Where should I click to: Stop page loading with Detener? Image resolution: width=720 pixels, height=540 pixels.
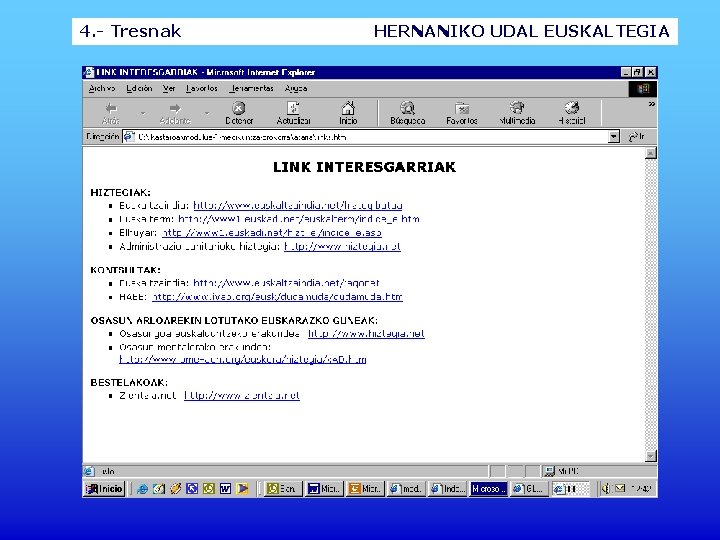pos(239,113)
